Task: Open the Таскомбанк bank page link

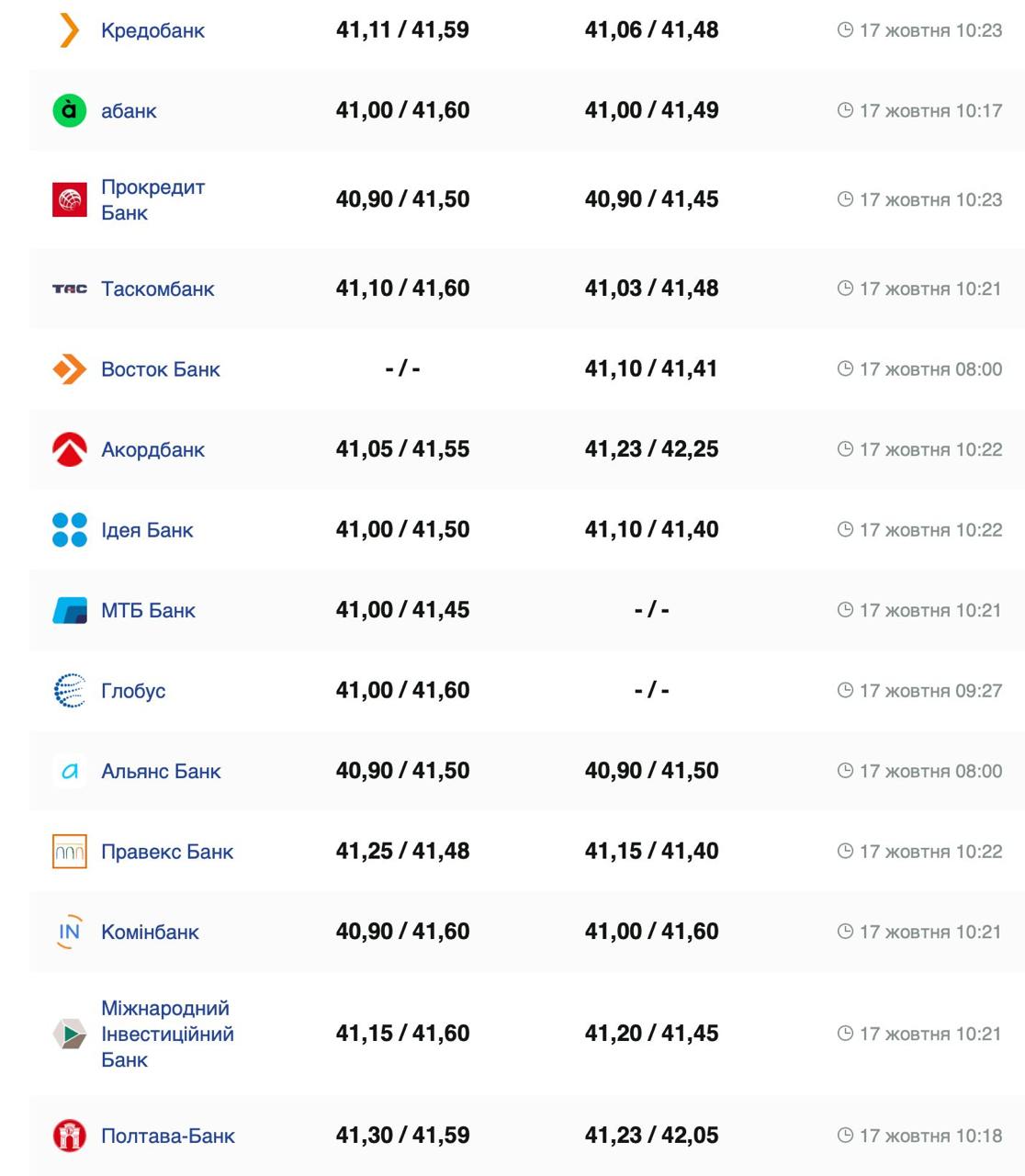Action: [x=157, y=288]
